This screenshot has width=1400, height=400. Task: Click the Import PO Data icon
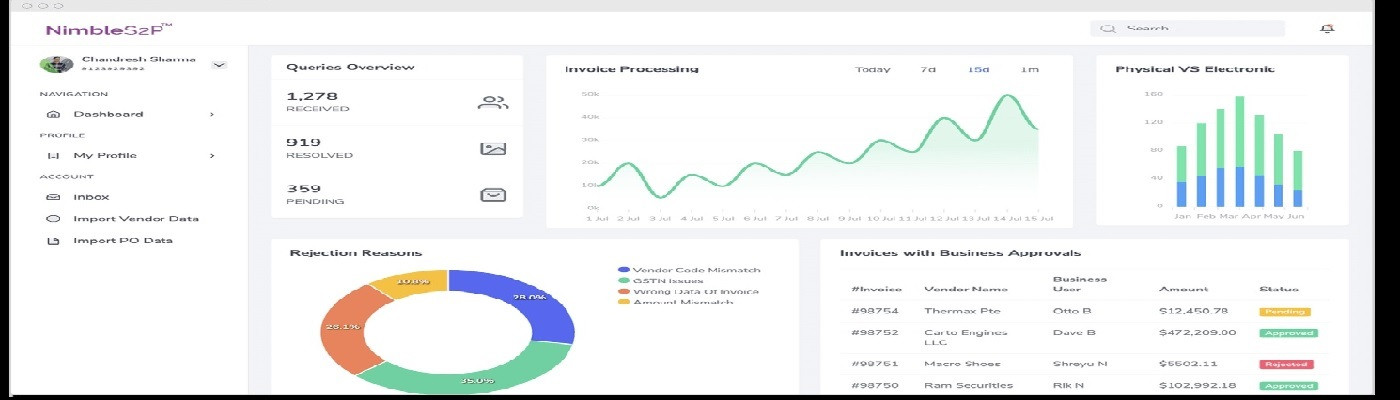click(53, 240)
